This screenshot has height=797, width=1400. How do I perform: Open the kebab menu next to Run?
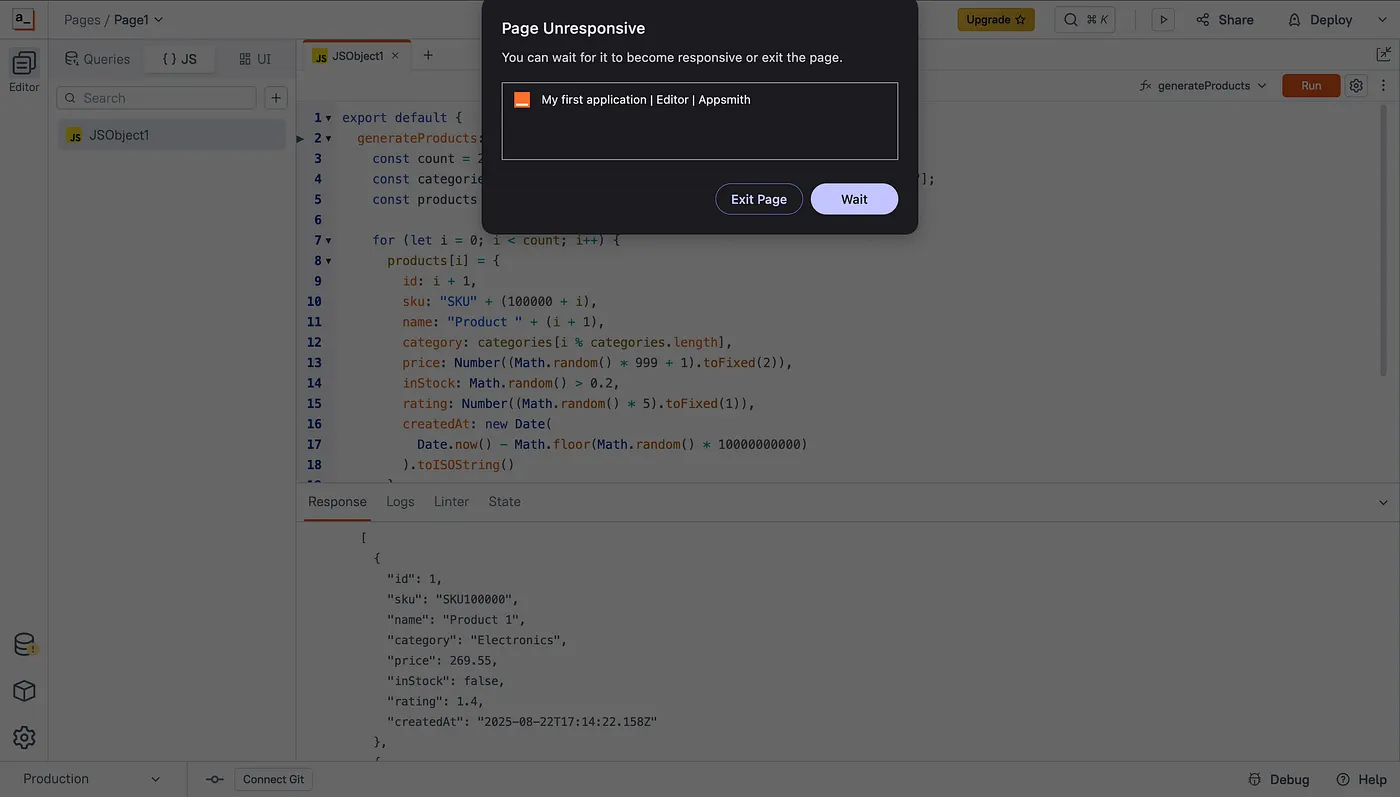click(1384, 85)
